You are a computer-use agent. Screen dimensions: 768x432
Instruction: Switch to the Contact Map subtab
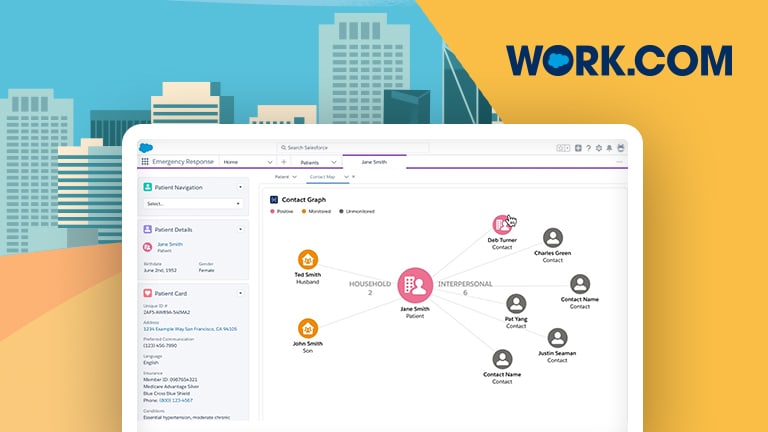point(322,177)
